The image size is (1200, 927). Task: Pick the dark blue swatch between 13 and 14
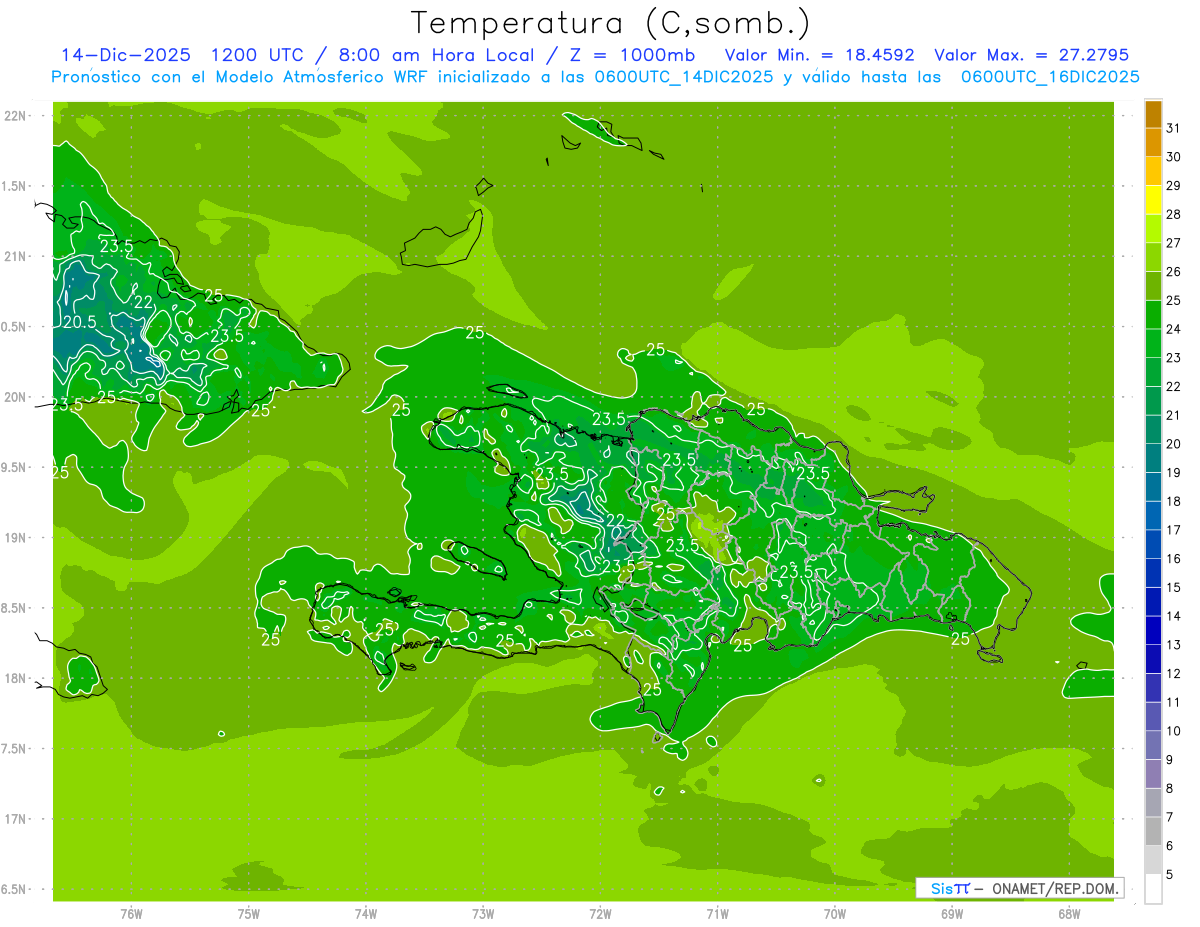click(x=1153, y=630)
